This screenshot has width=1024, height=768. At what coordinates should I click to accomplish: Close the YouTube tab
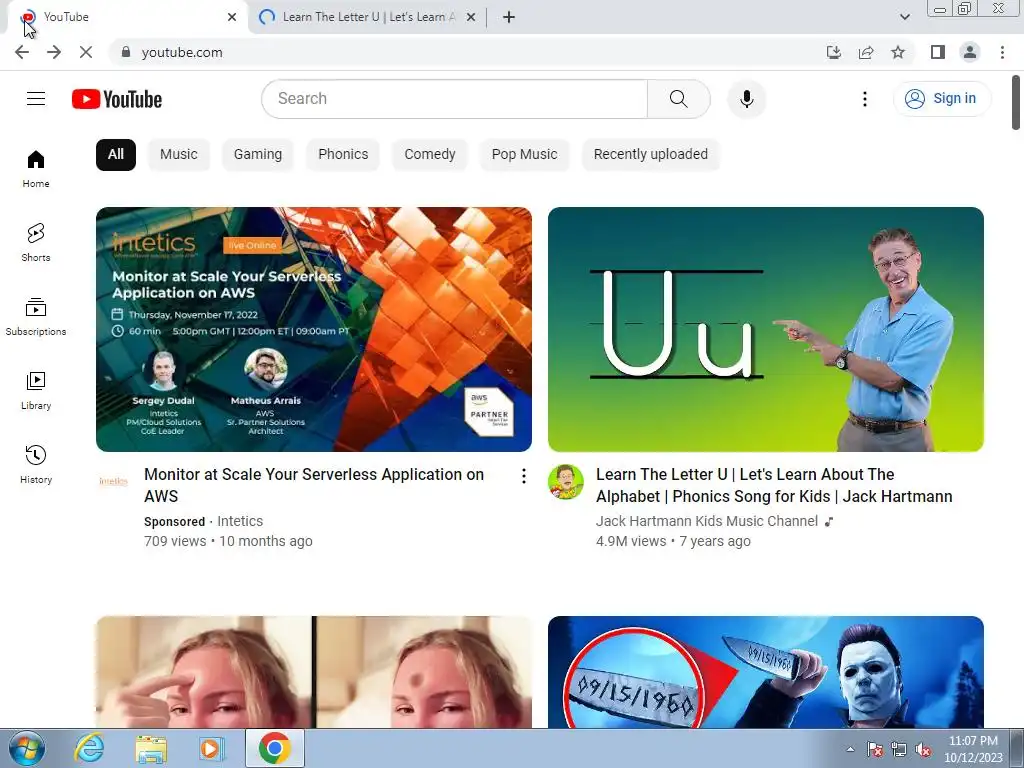click(x=232, y=17)
